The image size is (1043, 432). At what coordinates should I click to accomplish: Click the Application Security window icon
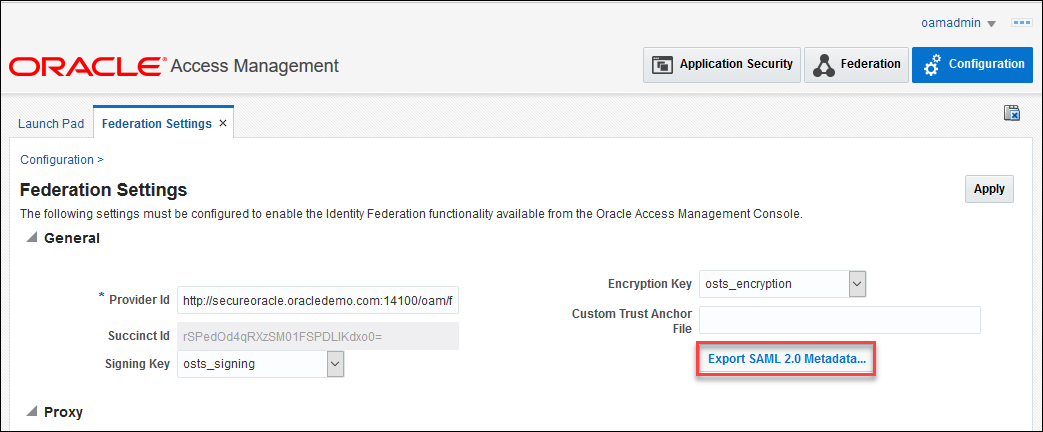(x=662, y=65)
